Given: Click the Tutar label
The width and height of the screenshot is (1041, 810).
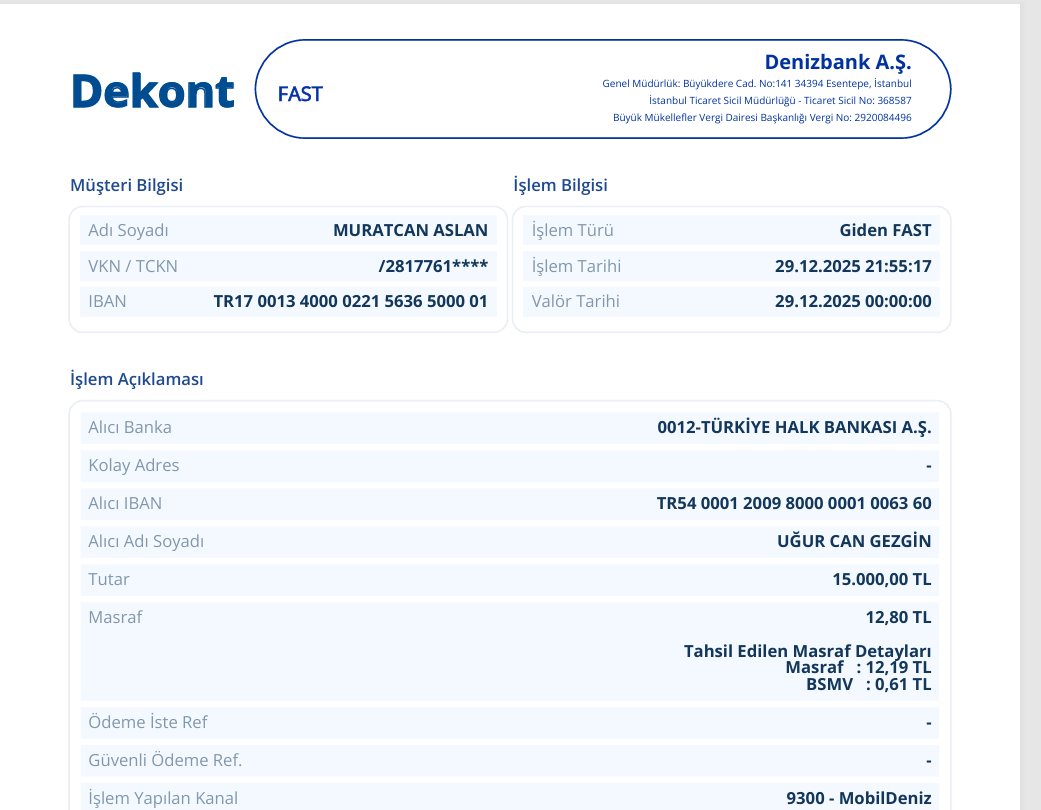Looking at the screenshot, I should tap(109, 580).
